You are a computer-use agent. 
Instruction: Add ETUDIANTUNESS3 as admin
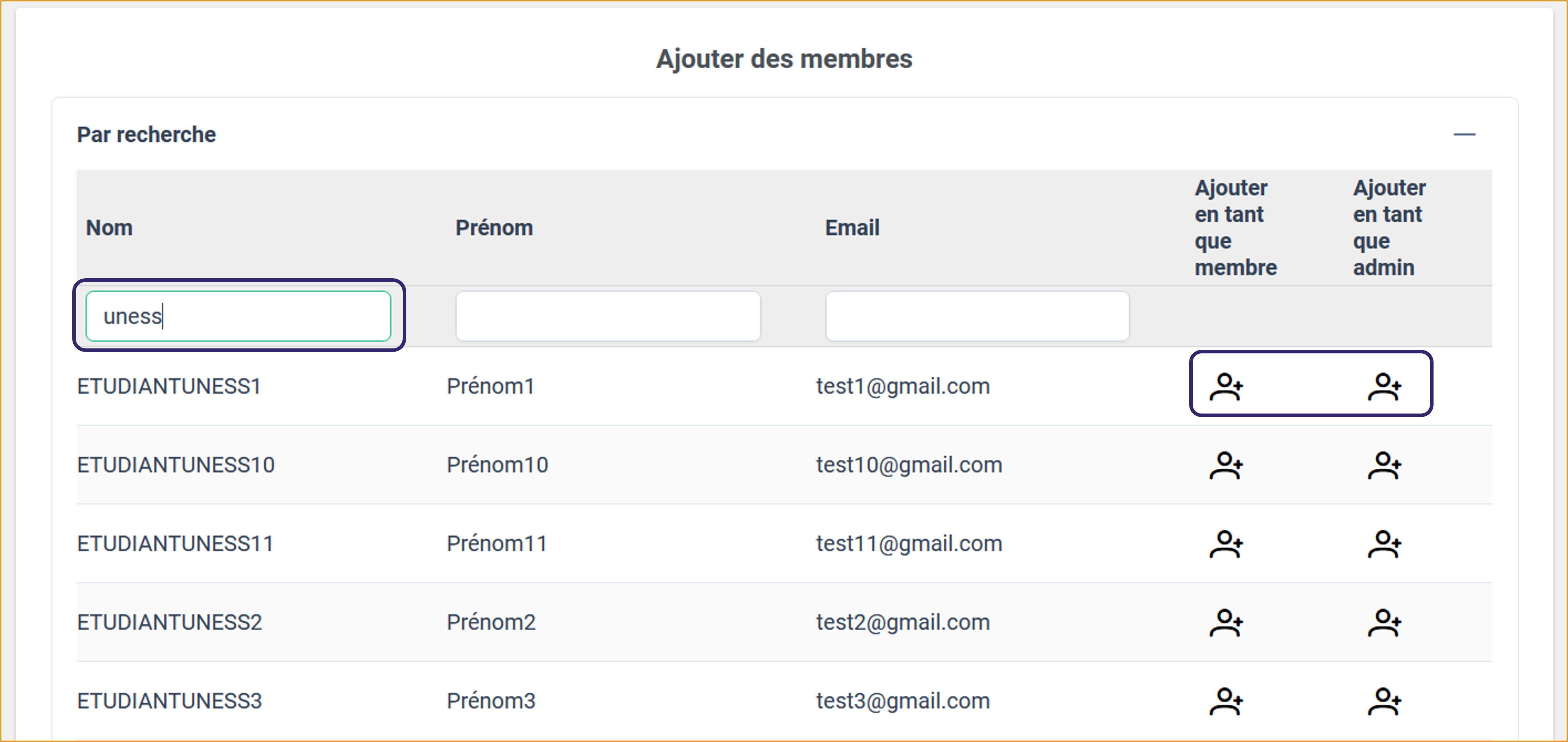click(x=1384, y=701)
